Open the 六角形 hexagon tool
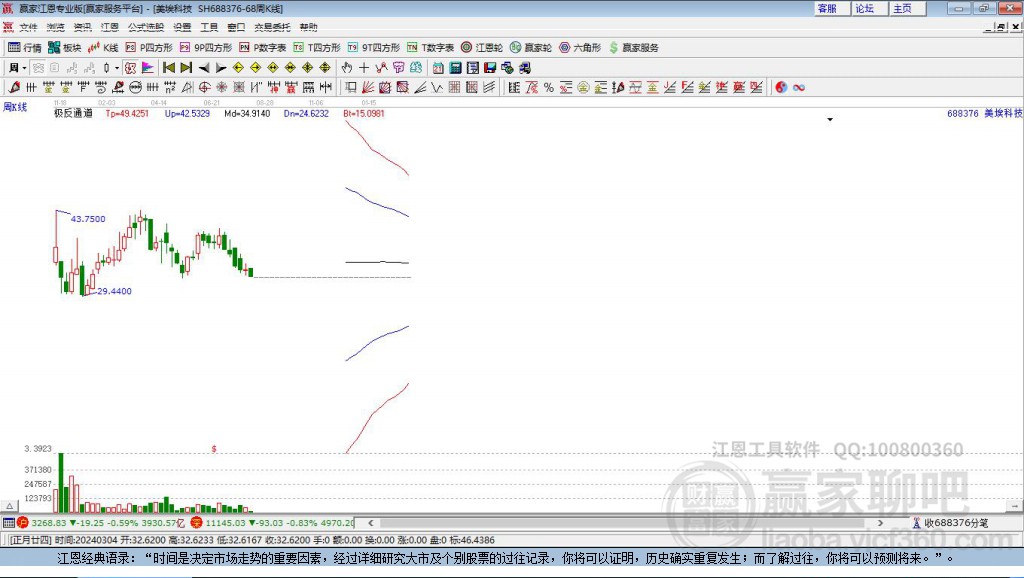1024x578 pixels. point(580,47)
